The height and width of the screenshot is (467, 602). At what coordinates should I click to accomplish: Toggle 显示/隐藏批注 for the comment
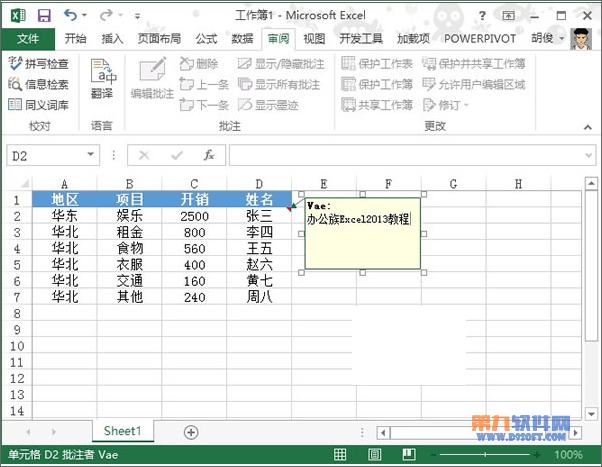click(x=281, y=63)
